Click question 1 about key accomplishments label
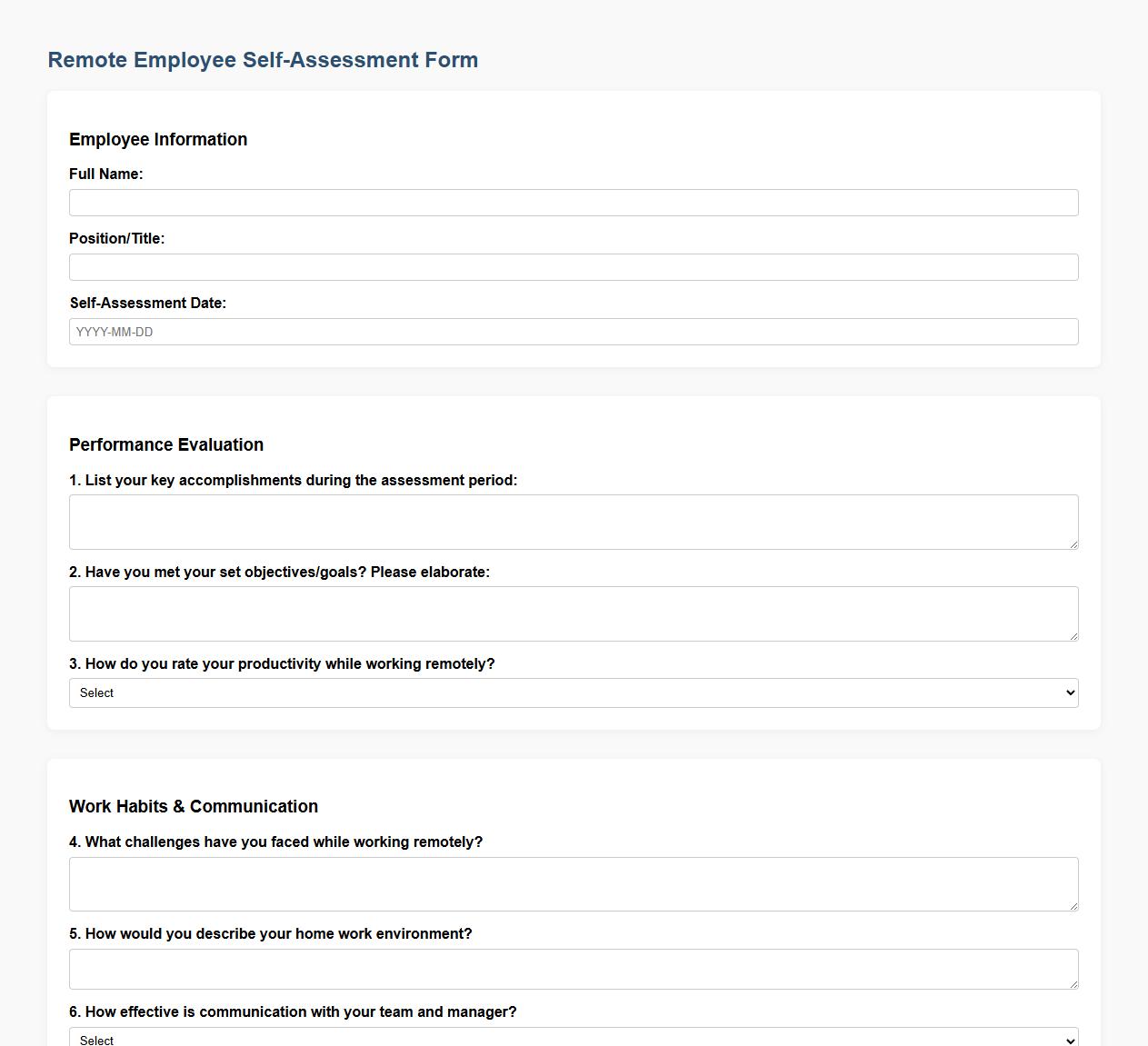 coord(293,480)
